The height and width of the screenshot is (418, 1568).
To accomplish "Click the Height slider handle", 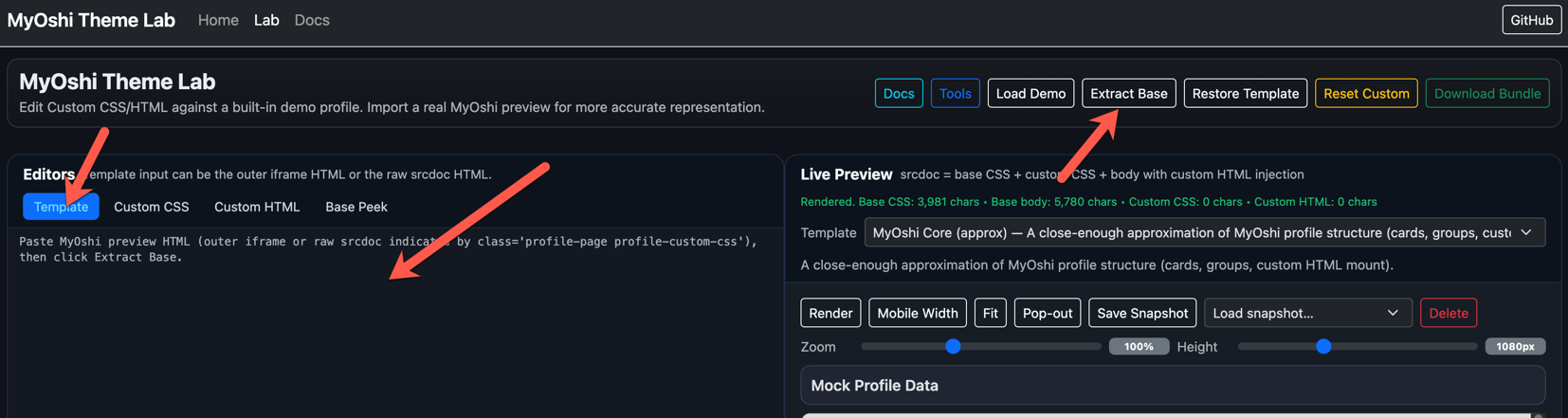I will coord(1323,347).
